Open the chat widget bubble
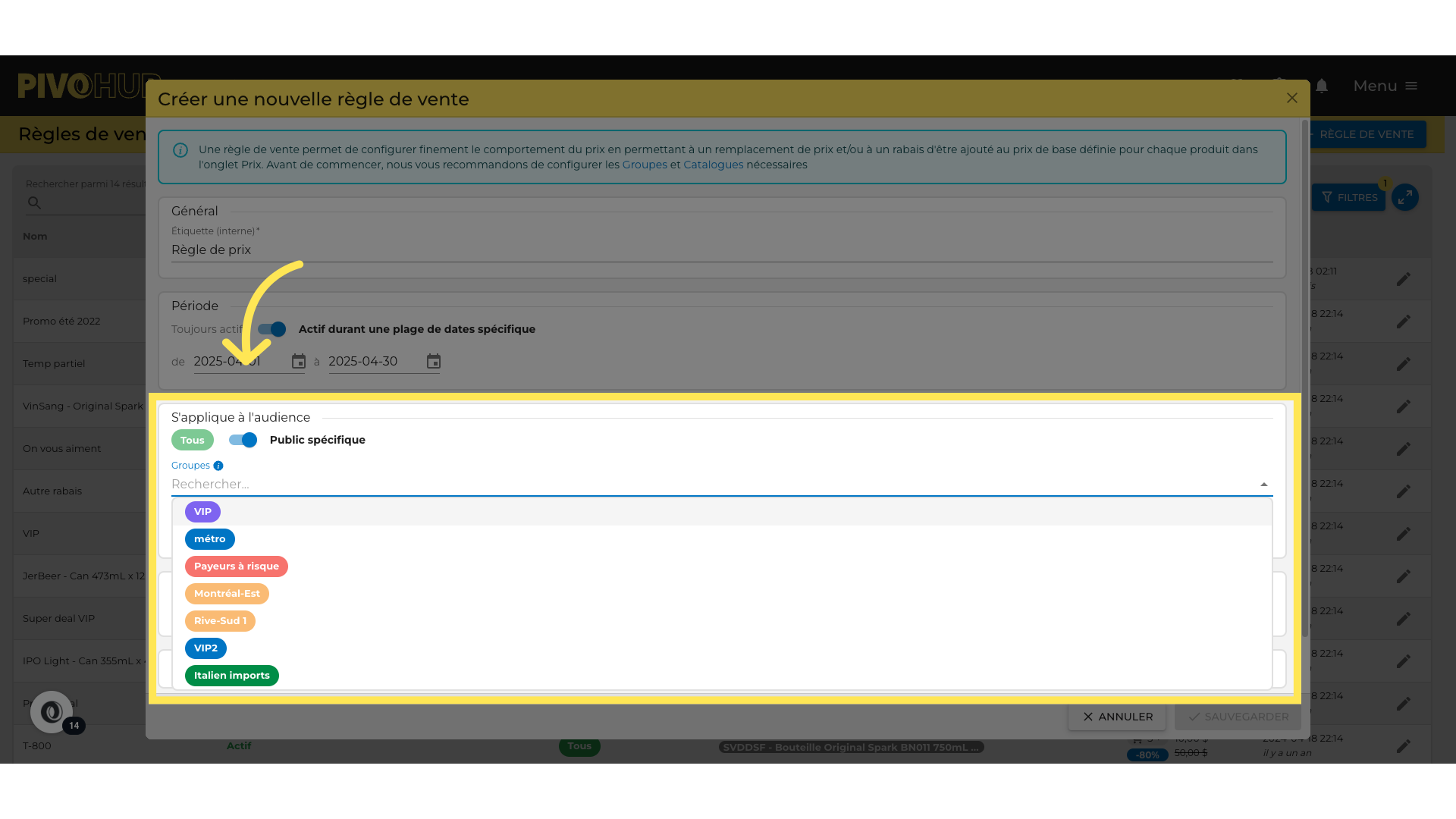 pyautogui.click(x=52, y=712)
